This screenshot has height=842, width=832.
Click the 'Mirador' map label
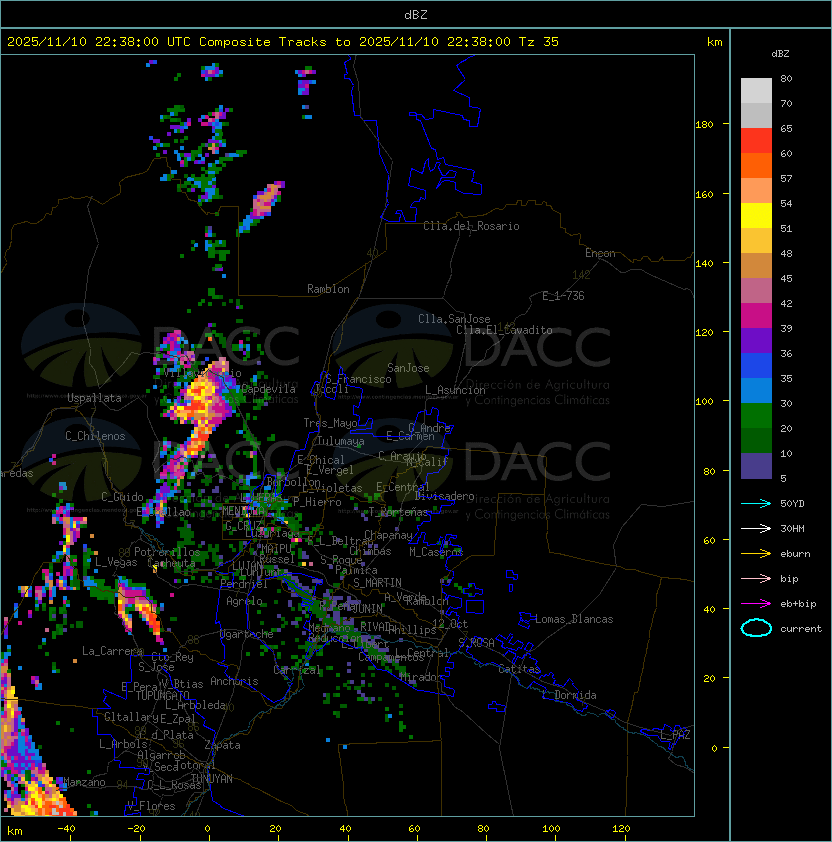[421, 677]
